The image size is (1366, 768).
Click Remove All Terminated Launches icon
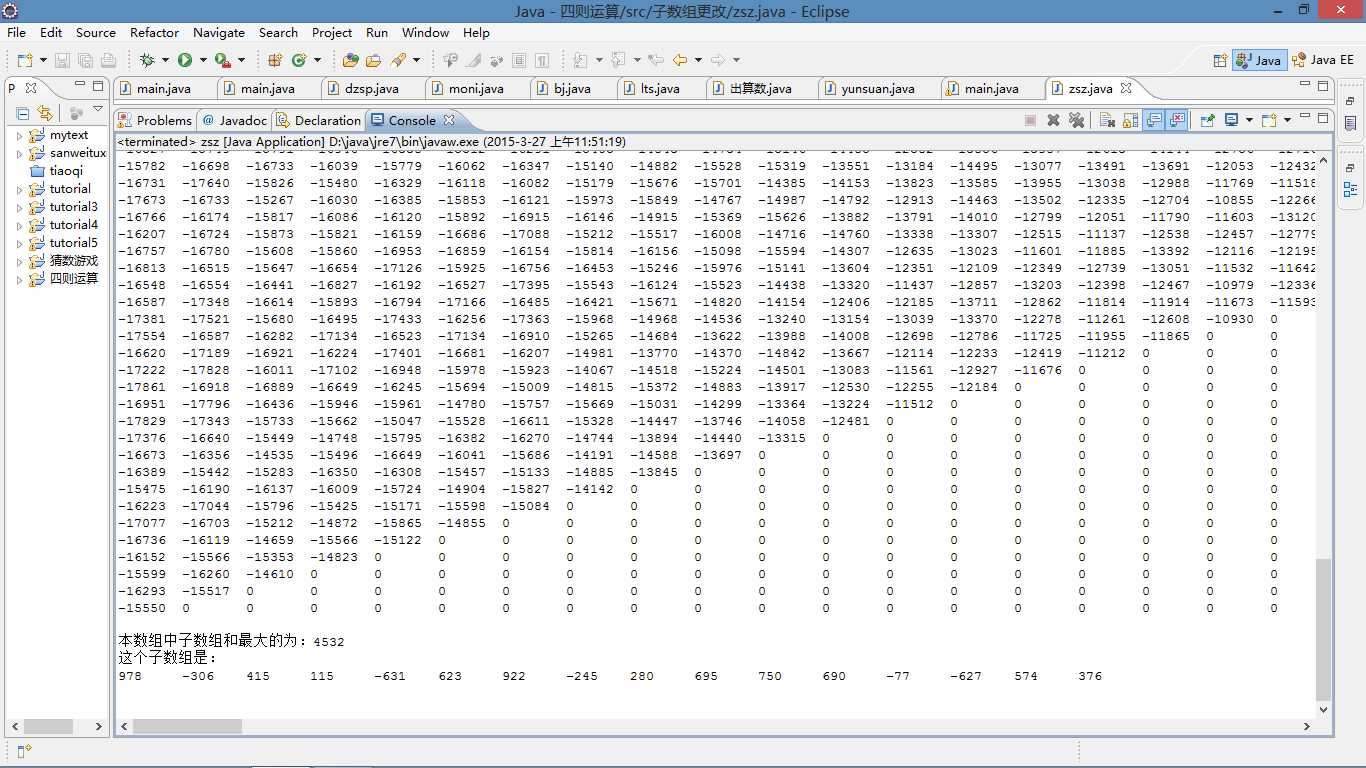(x=1076, y=120)
